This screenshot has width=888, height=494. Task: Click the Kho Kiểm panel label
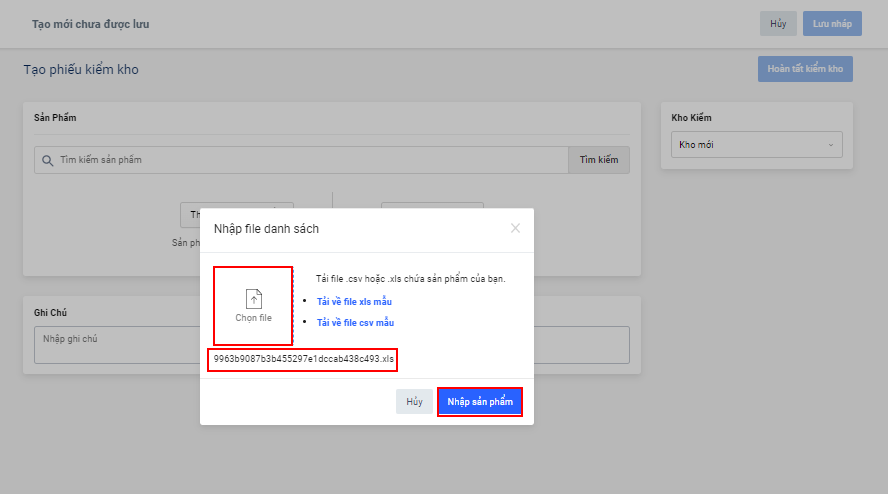691,118
